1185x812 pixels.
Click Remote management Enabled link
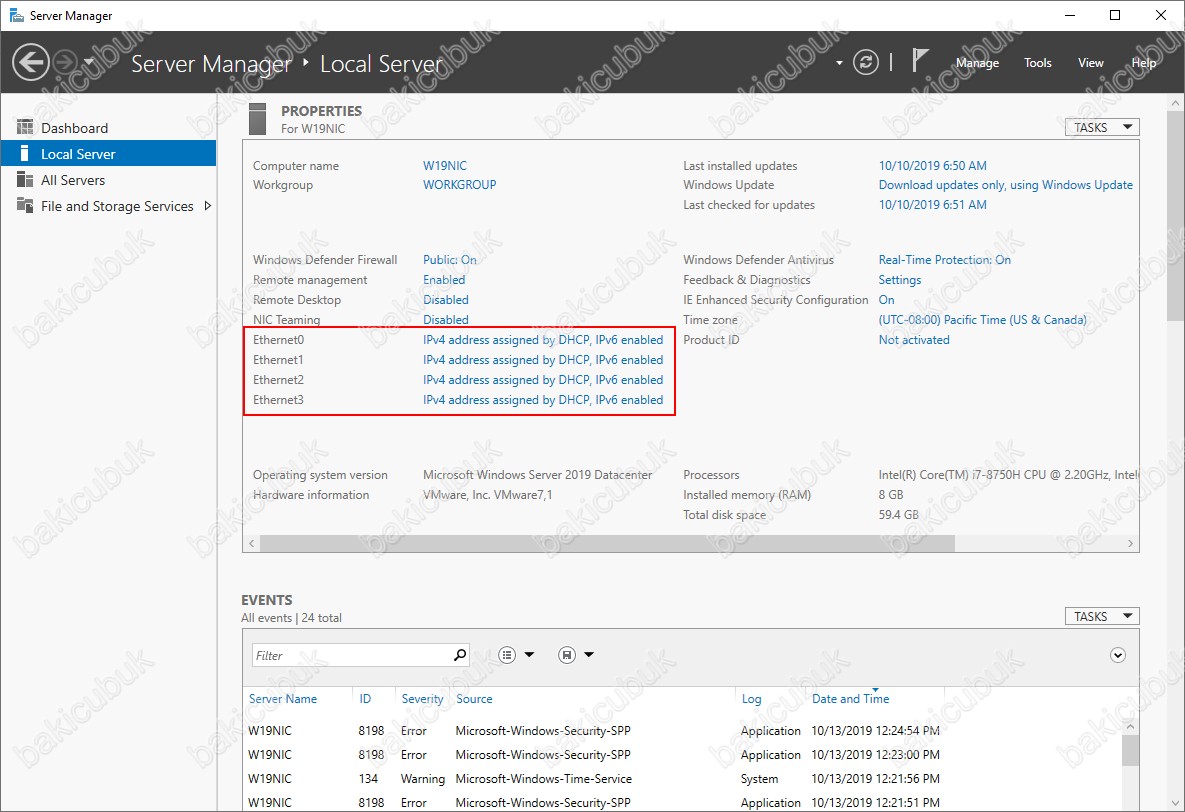click(x=444, y=280)
